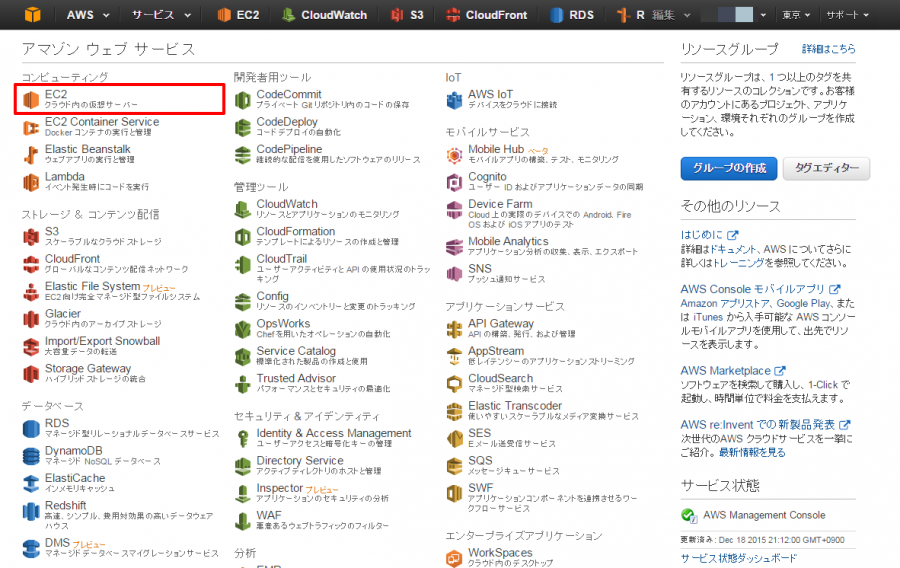The width and height of the screenshot is (900, 568).
Task: Click the CodePipeline icon
Action: pos(243,155)
